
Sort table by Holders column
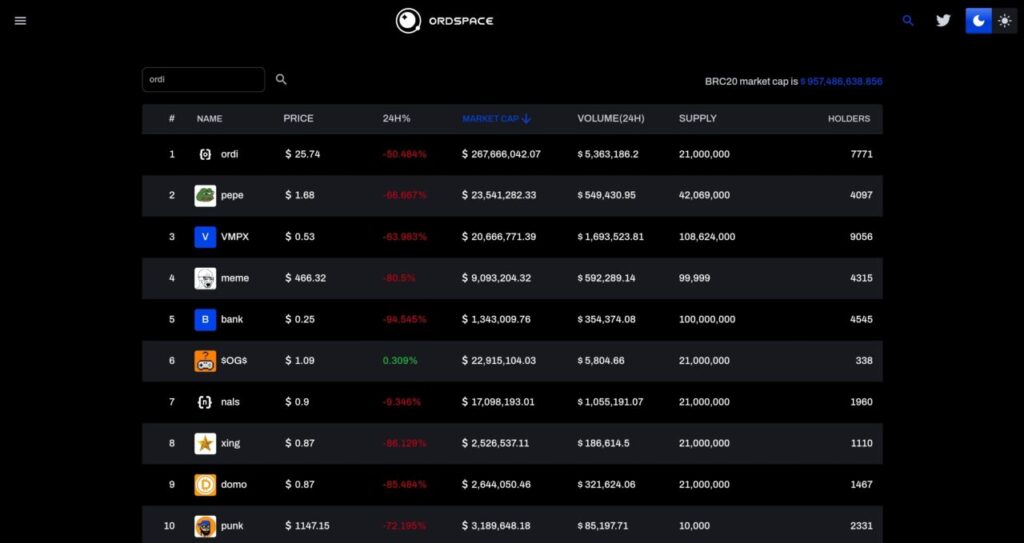(848, 118)
